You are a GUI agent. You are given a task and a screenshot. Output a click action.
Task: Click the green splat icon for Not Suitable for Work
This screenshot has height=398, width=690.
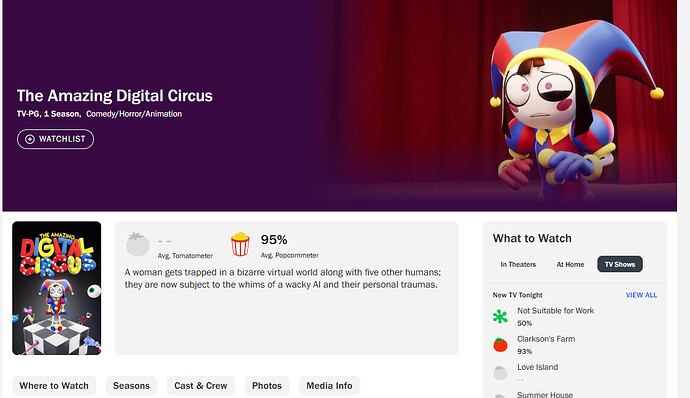click(x=500, y=316)
